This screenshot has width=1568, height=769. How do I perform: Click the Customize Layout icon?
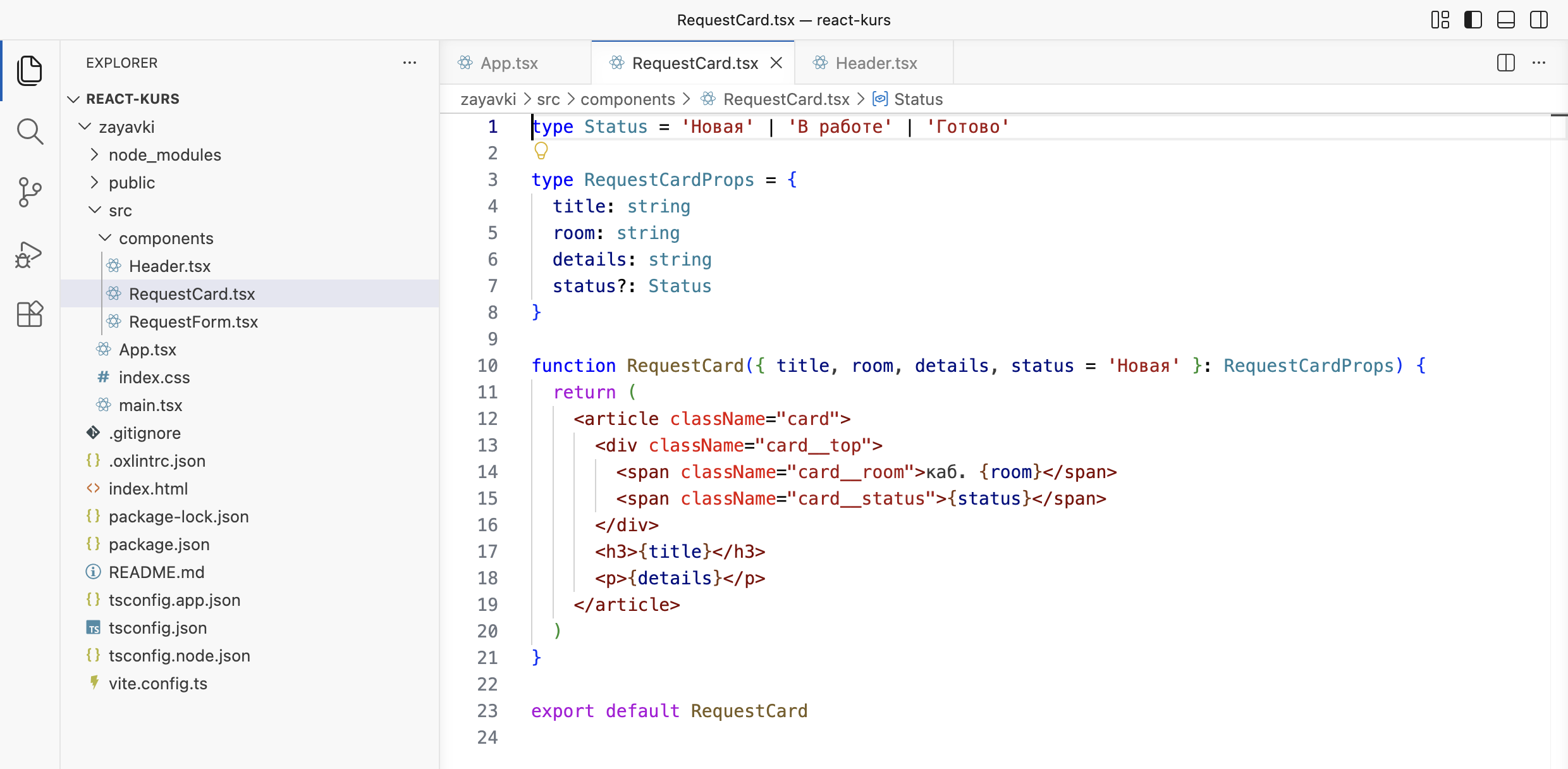(1440, 20)
